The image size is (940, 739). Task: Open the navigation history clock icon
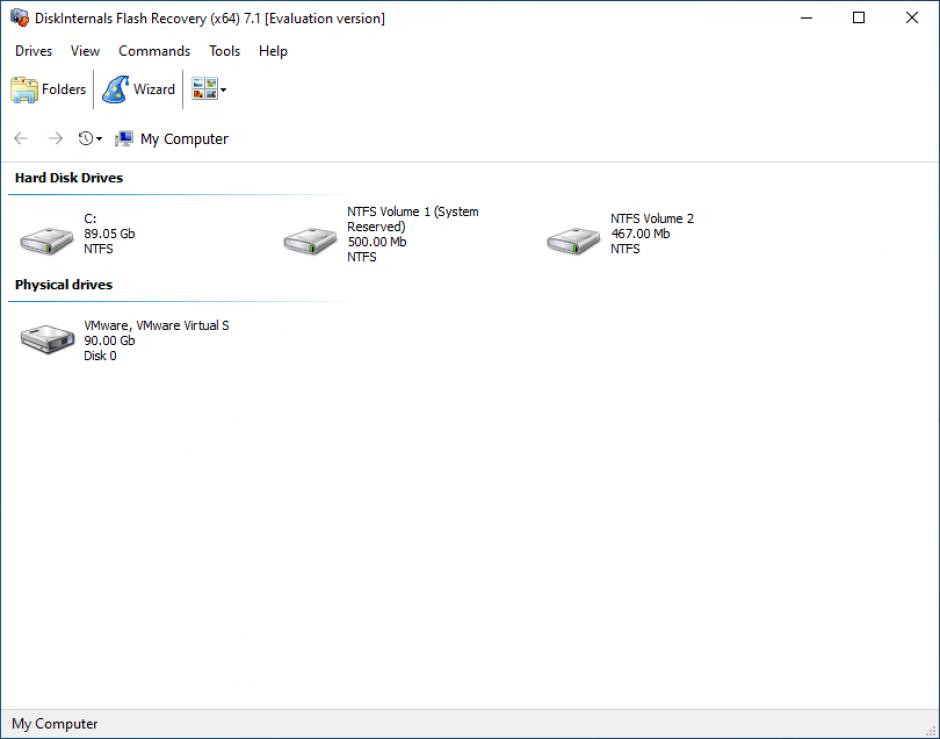[86, 138]
